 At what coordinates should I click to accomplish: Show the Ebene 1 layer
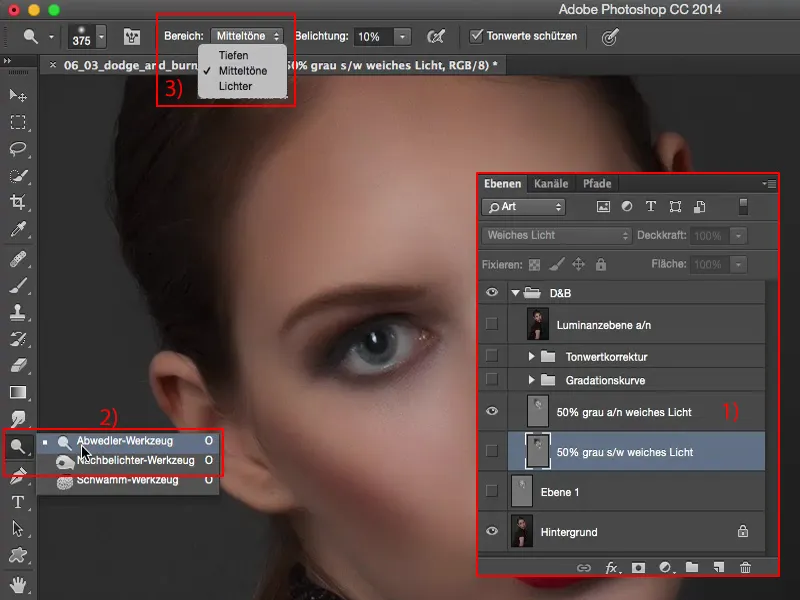(x=491, y=491)
